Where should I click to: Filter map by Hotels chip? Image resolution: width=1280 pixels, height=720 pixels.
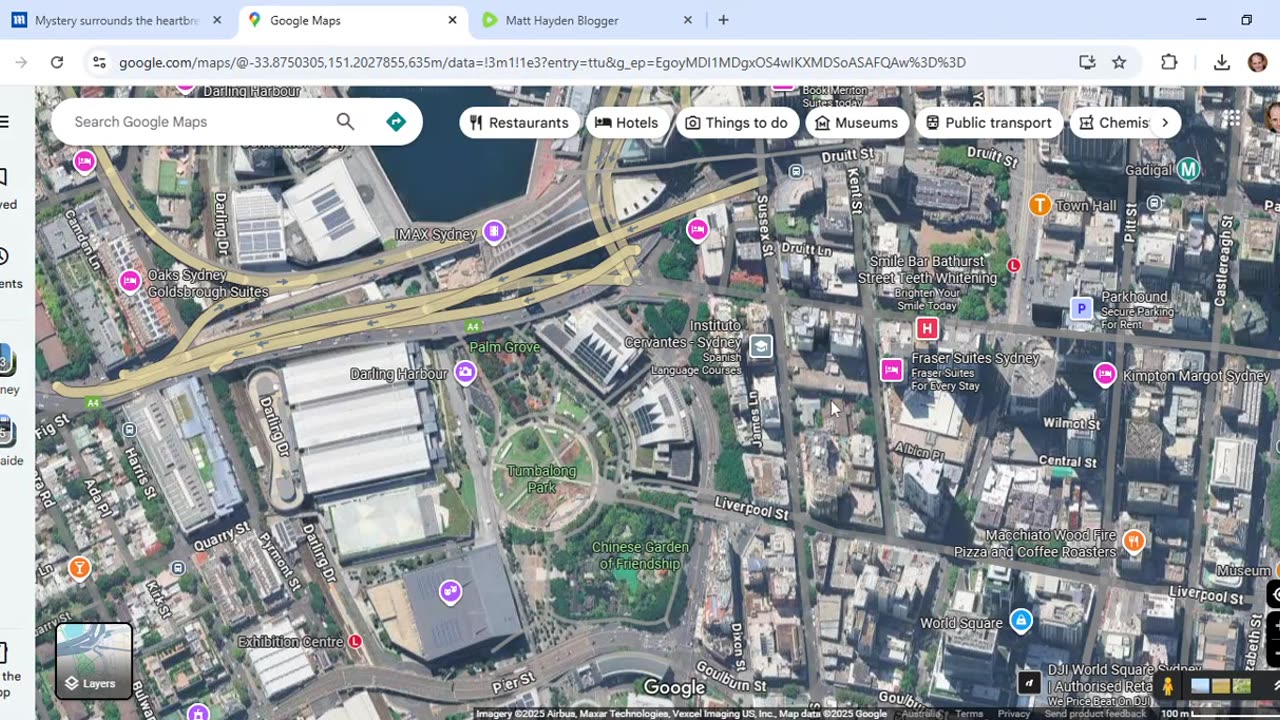[627, 122]
